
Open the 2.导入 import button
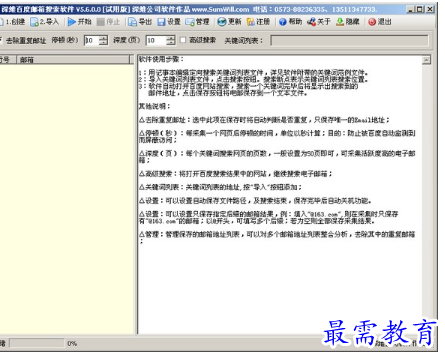click(x=44, y=22)
